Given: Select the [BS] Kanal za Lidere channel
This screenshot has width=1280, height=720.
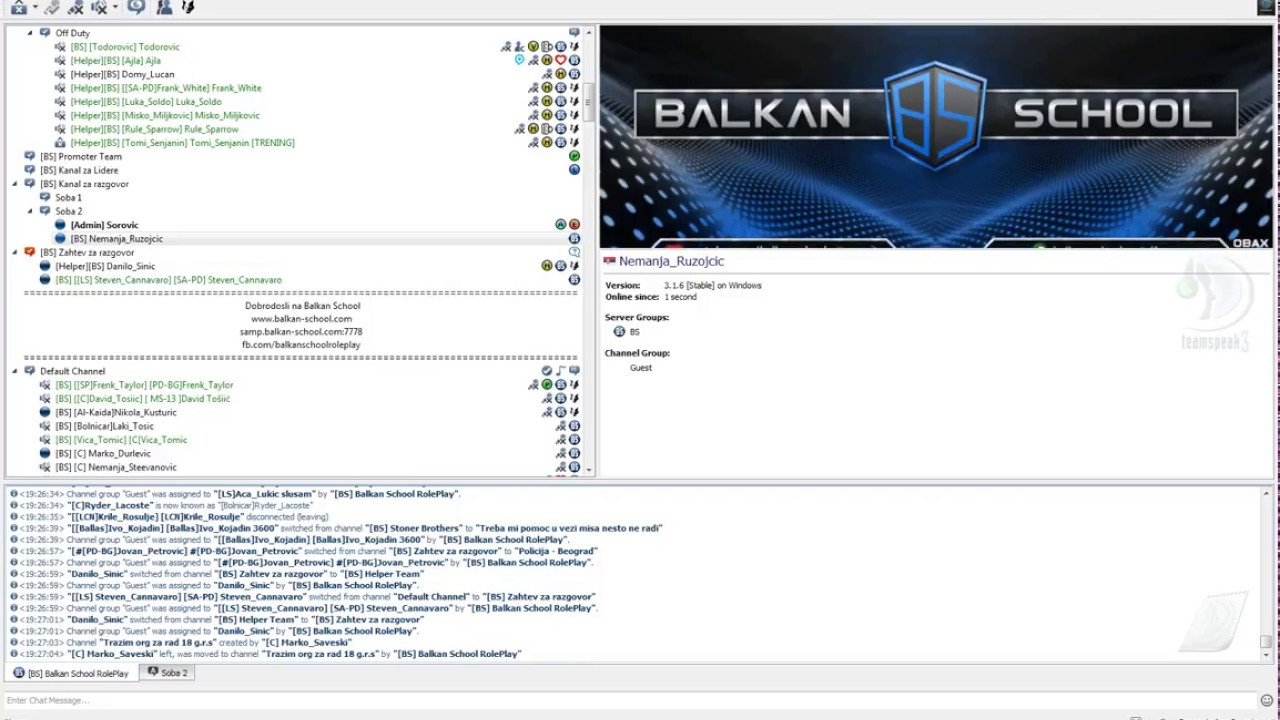Looking at the screenshot, I should pos(79,170).
